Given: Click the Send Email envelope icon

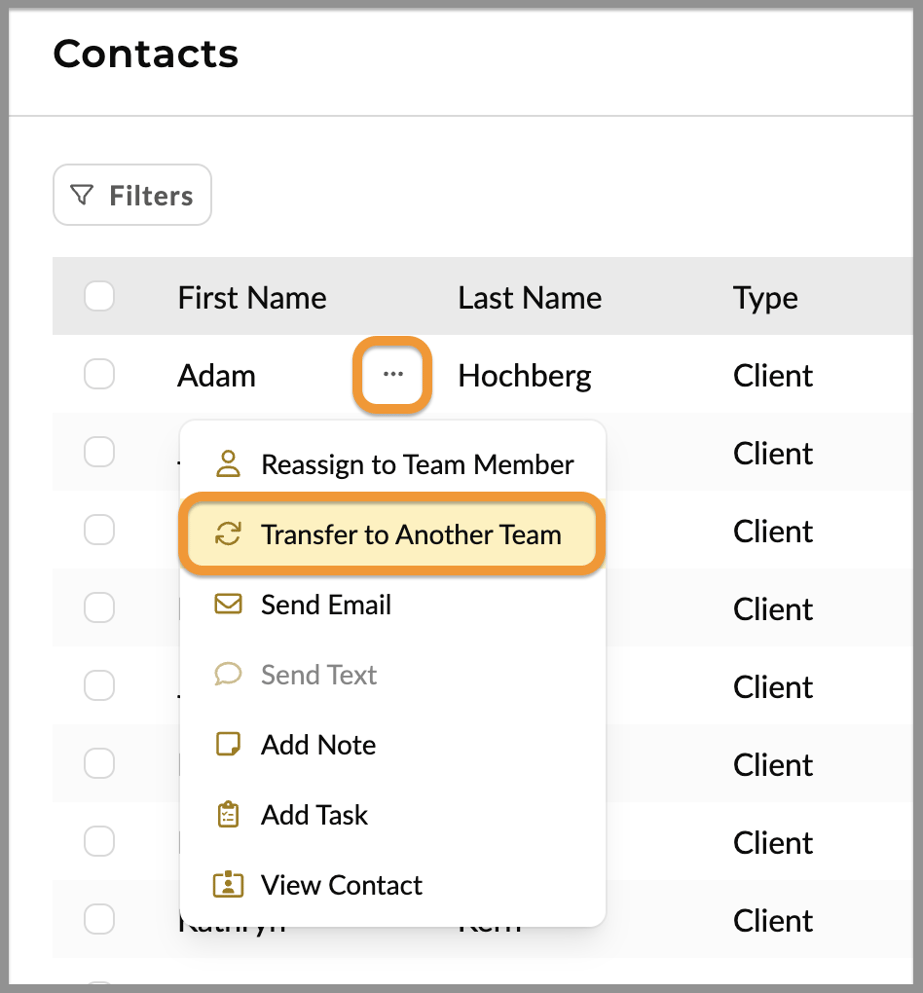Looking at the screenshot, I should 230,604.
